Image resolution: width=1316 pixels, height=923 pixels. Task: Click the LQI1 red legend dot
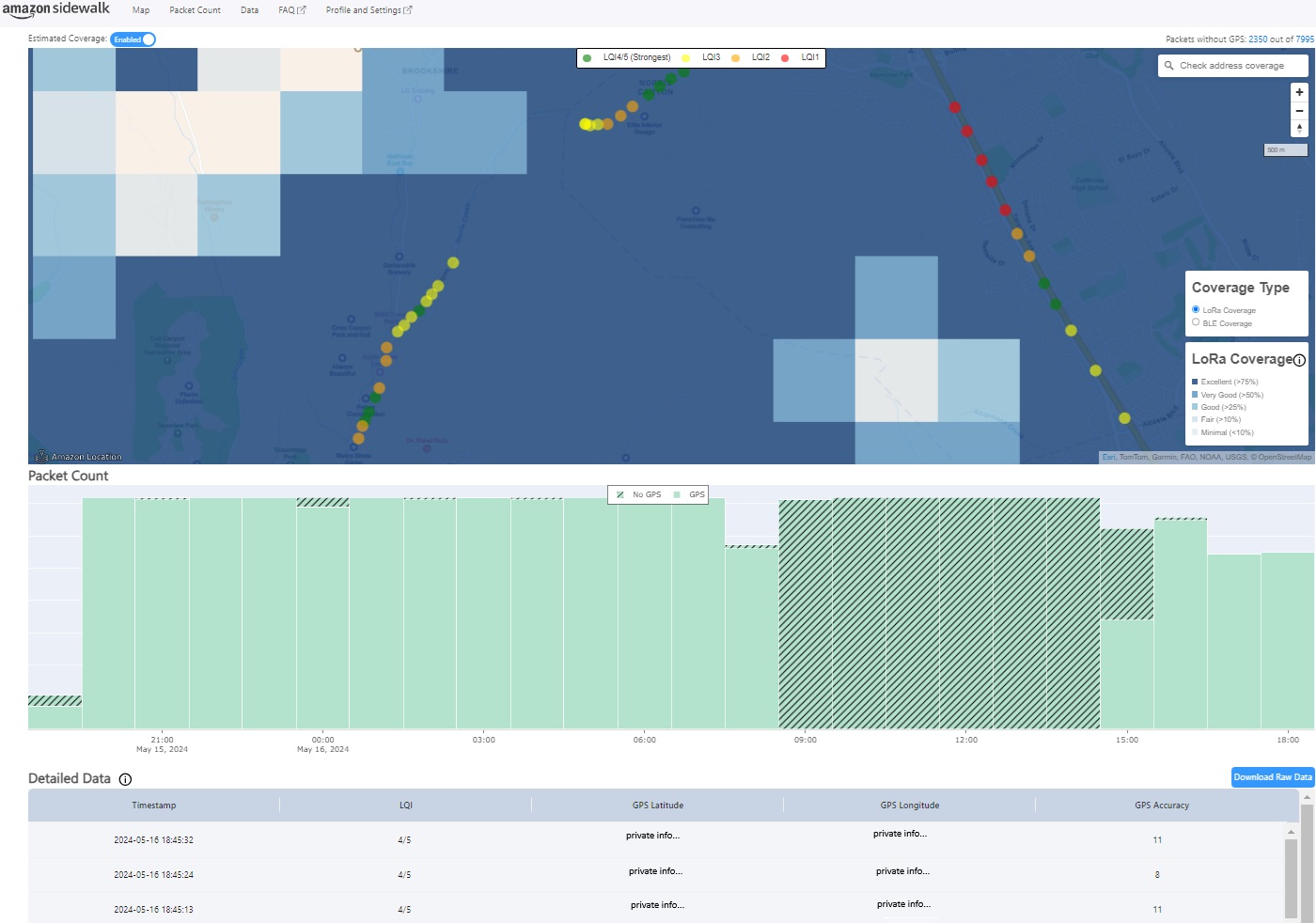coord(785,58)
